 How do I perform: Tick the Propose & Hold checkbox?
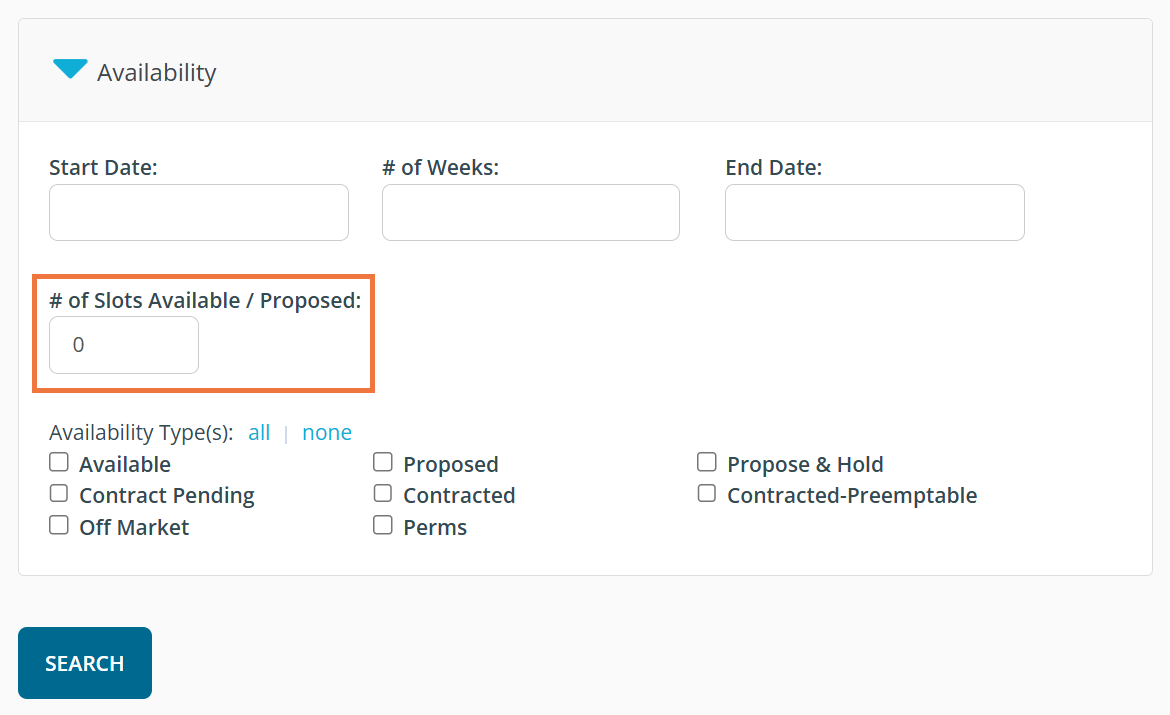click(707, 462)
